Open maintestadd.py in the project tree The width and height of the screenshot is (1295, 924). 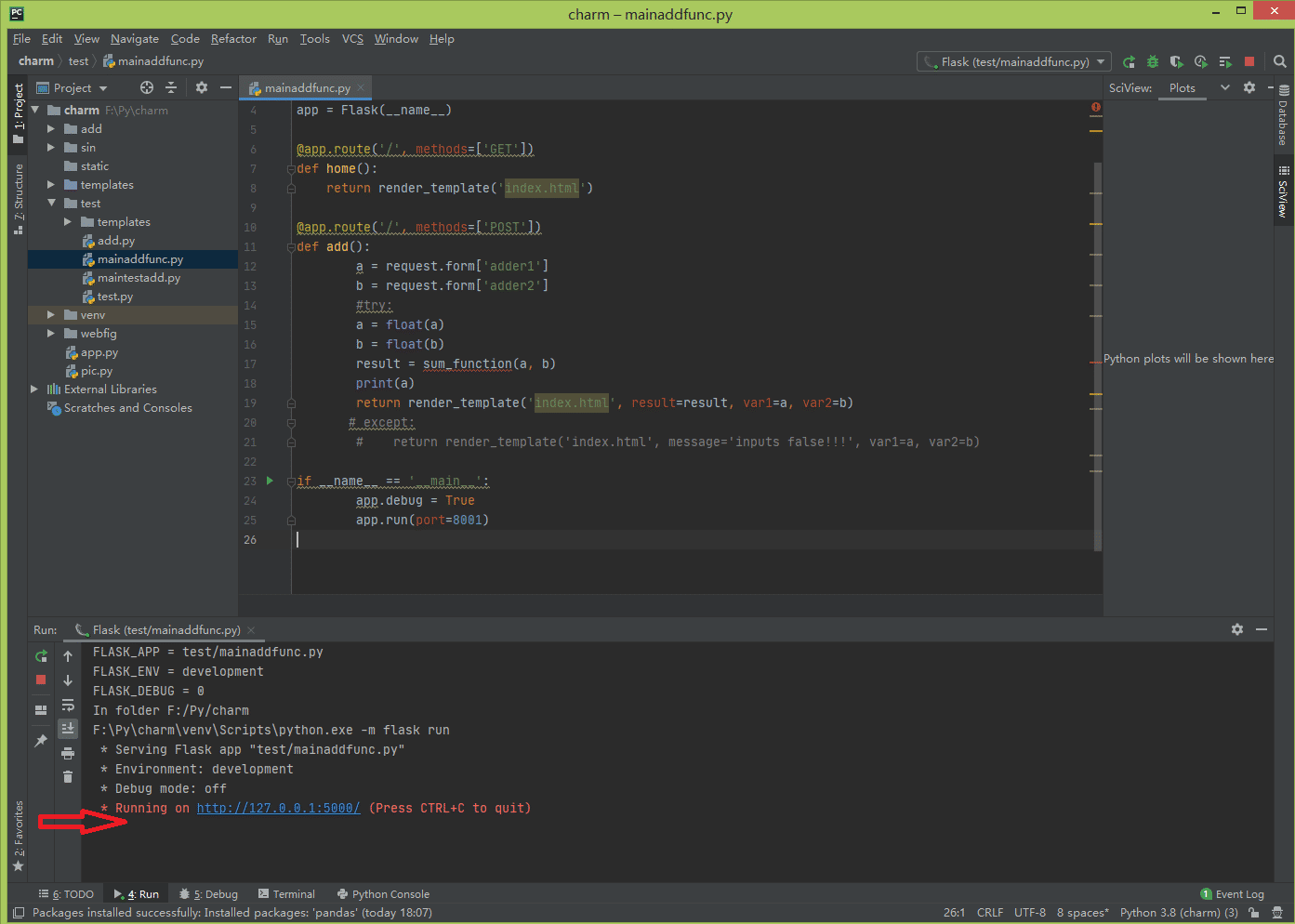pyautogui.click(x=139, y=278)
